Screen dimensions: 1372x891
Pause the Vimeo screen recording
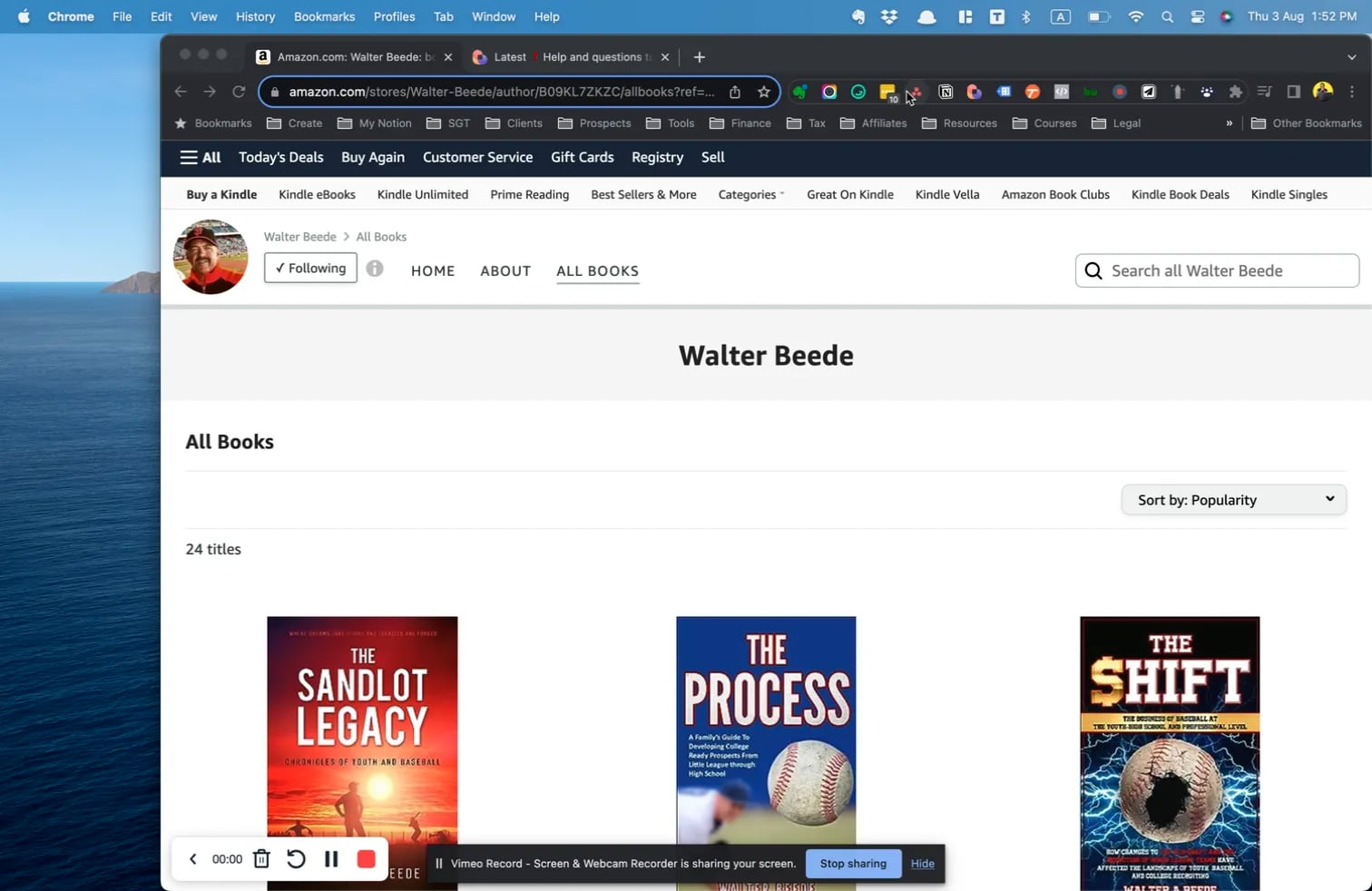331,858
